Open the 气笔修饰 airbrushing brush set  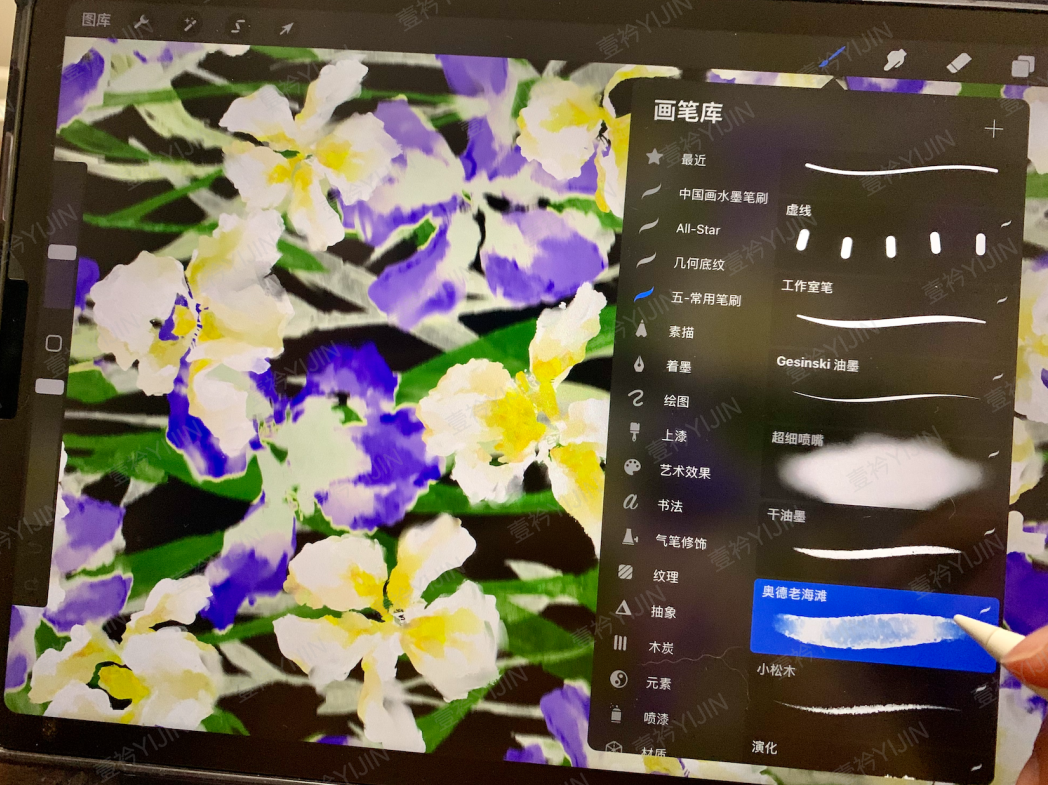[x=680, y=542]
